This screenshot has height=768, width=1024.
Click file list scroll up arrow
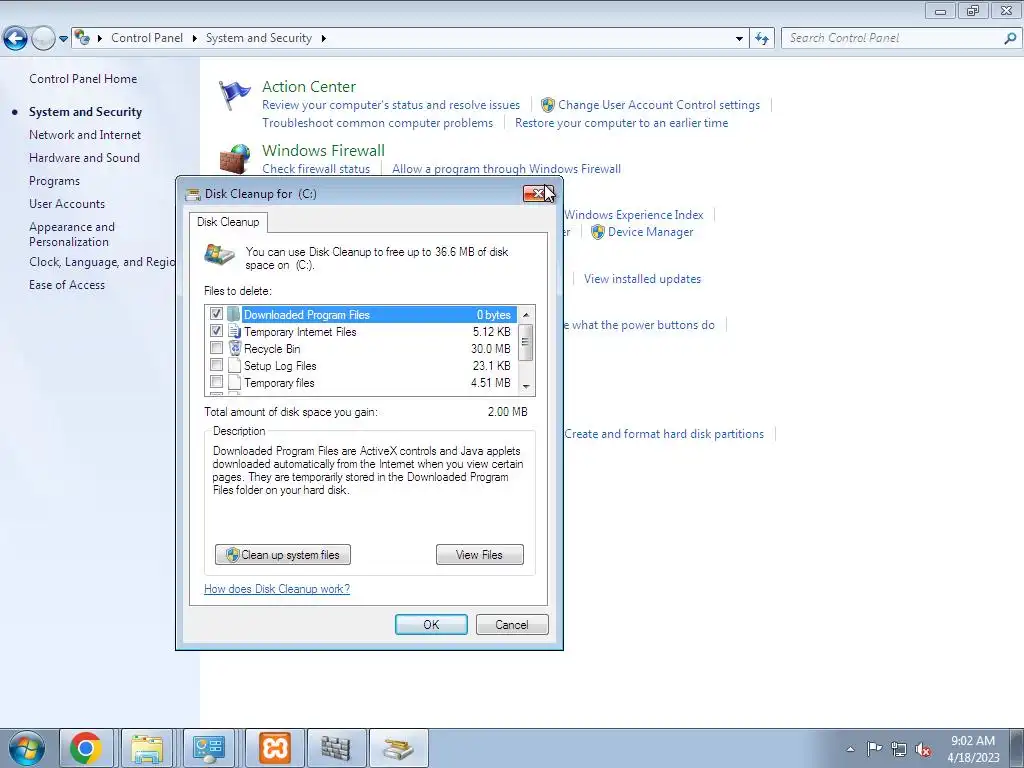click(526, 315)
